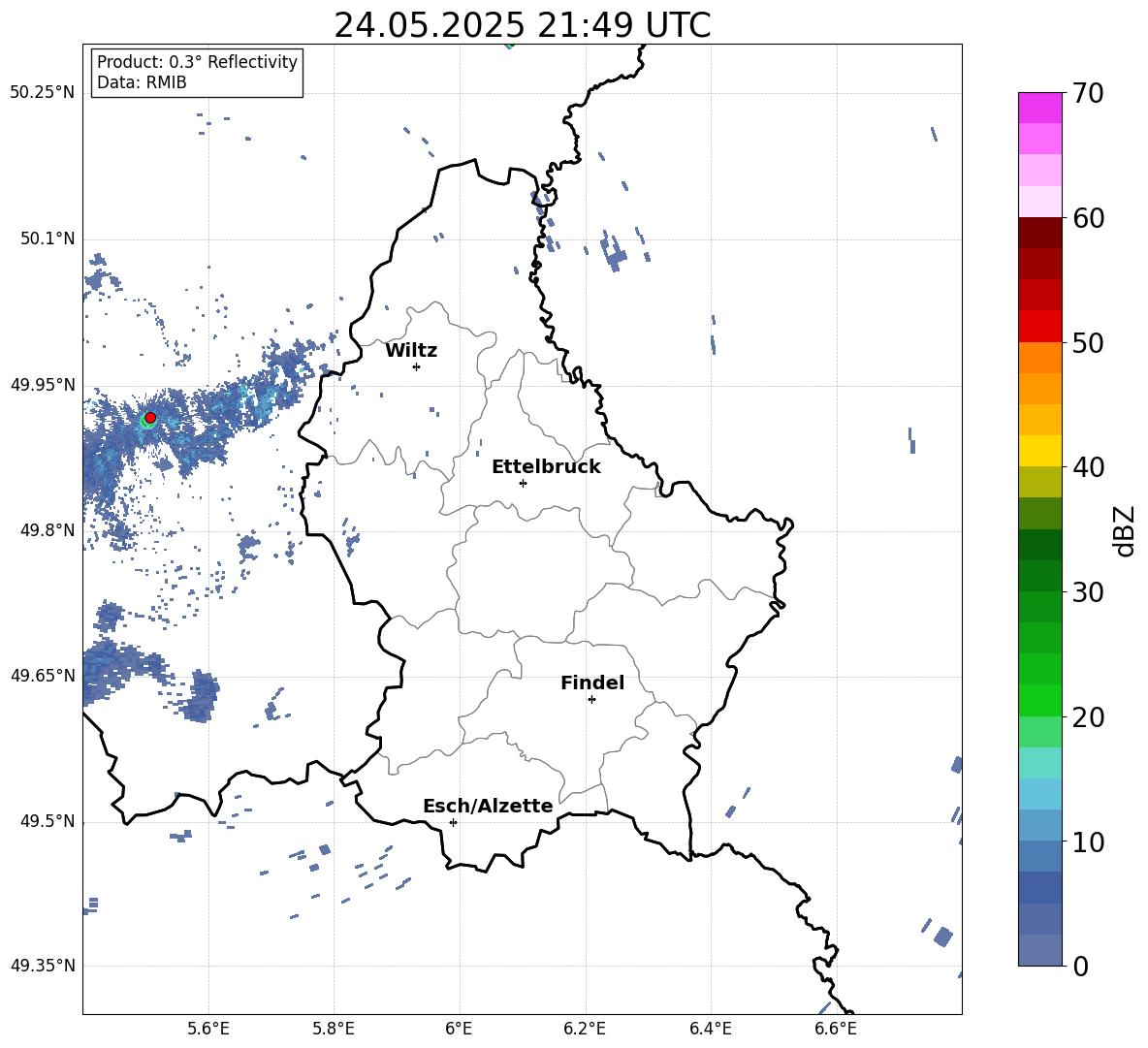The image size is (1148, 1048).
Task: Click the 60 colorbar tick label
Action: click(x=1087, y=218)
